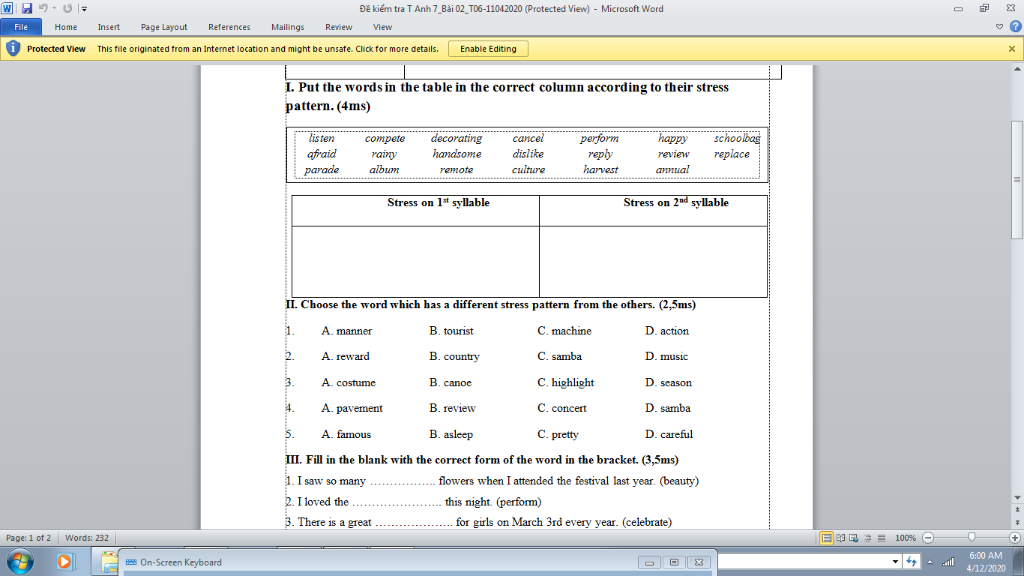The height and width of the screenshot is (576, 1024).
Task: Click the word 'schoolbag' in word box
Action: click(737, 138)
